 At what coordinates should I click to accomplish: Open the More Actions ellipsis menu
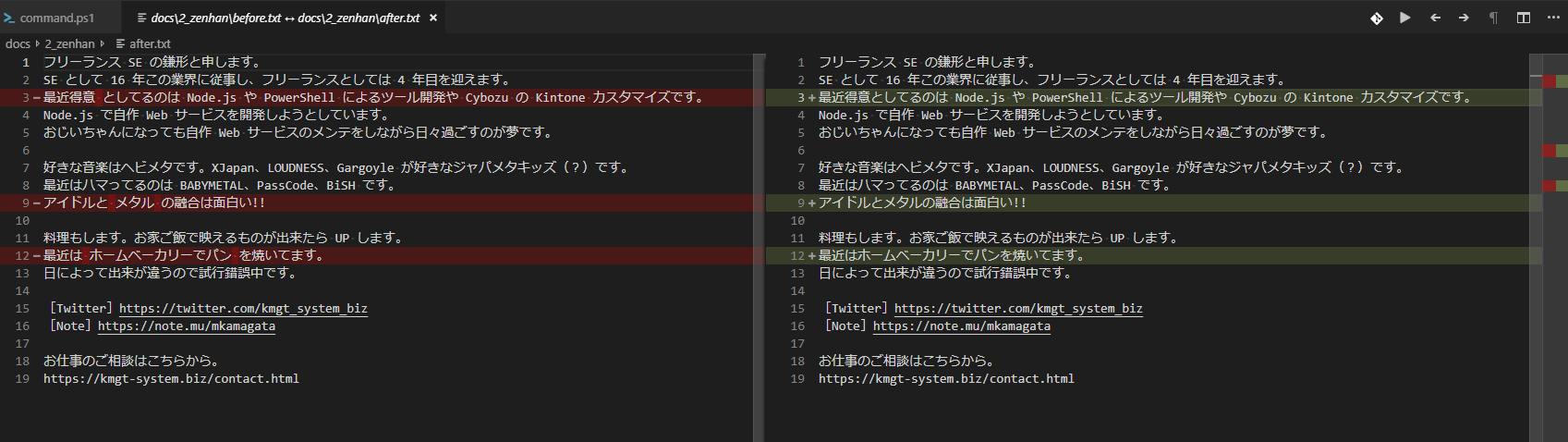tap(1552, 18)
